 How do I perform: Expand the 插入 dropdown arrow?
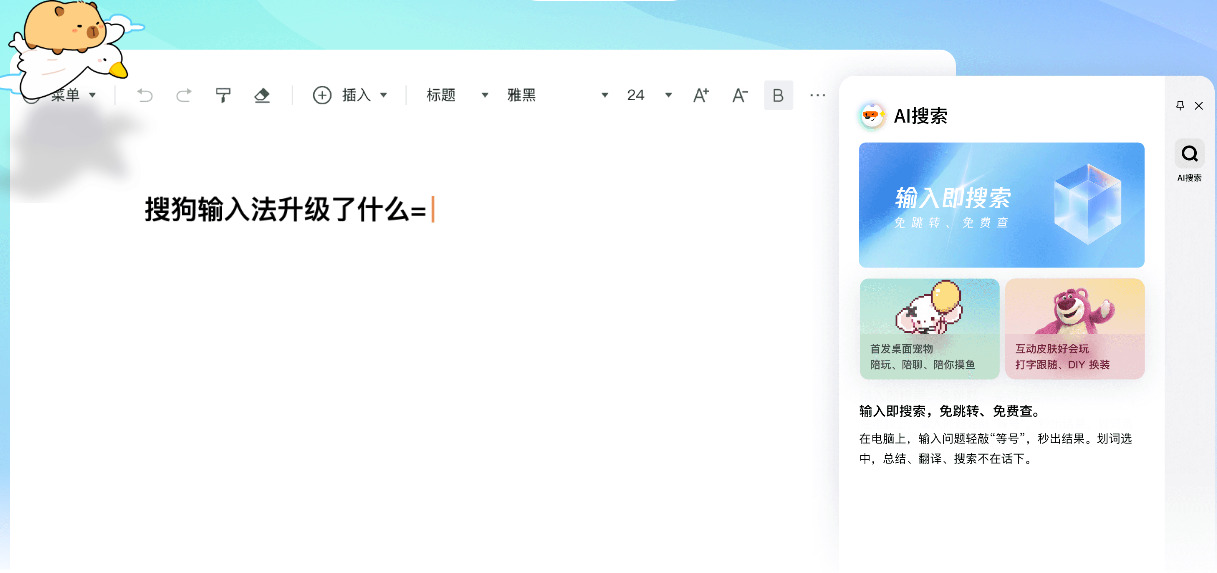[x=383, y=95]
